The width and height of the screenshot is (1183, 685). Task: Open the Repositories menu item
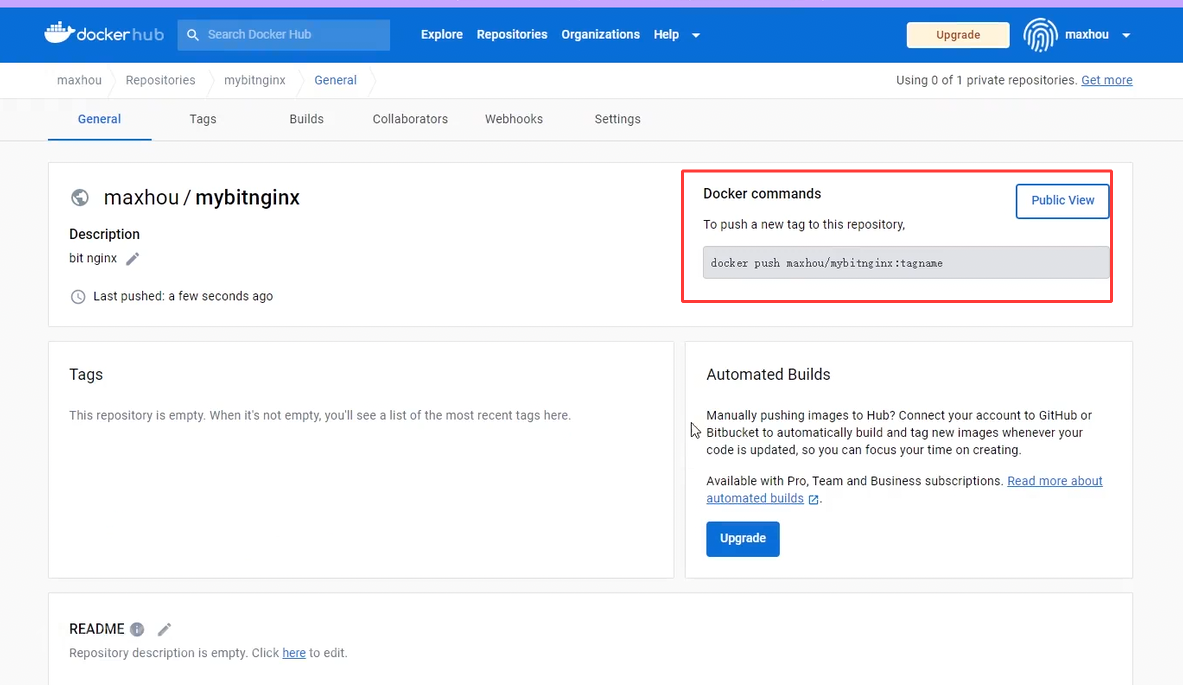tap(512, 35)
